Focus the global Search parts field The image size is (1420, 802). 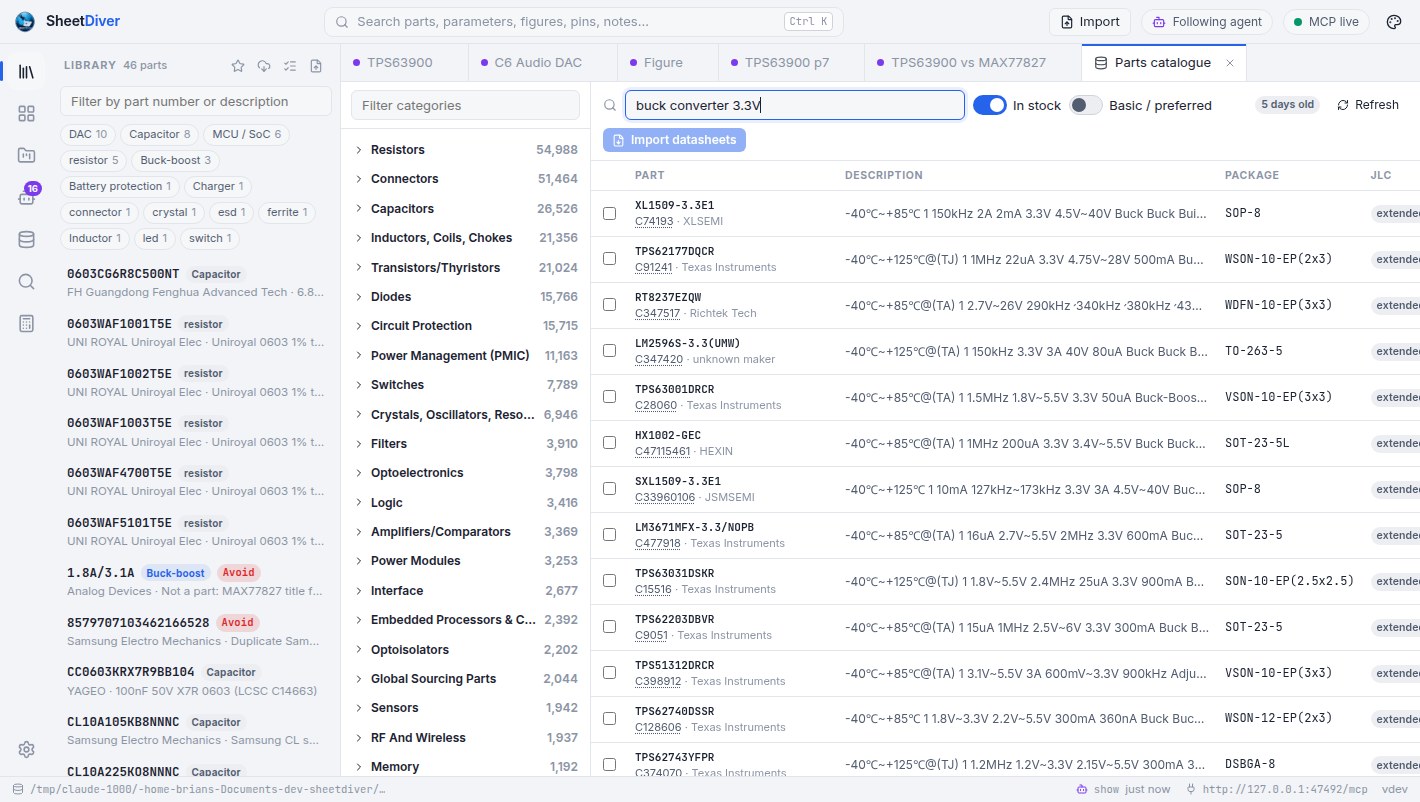coord(583,22)
